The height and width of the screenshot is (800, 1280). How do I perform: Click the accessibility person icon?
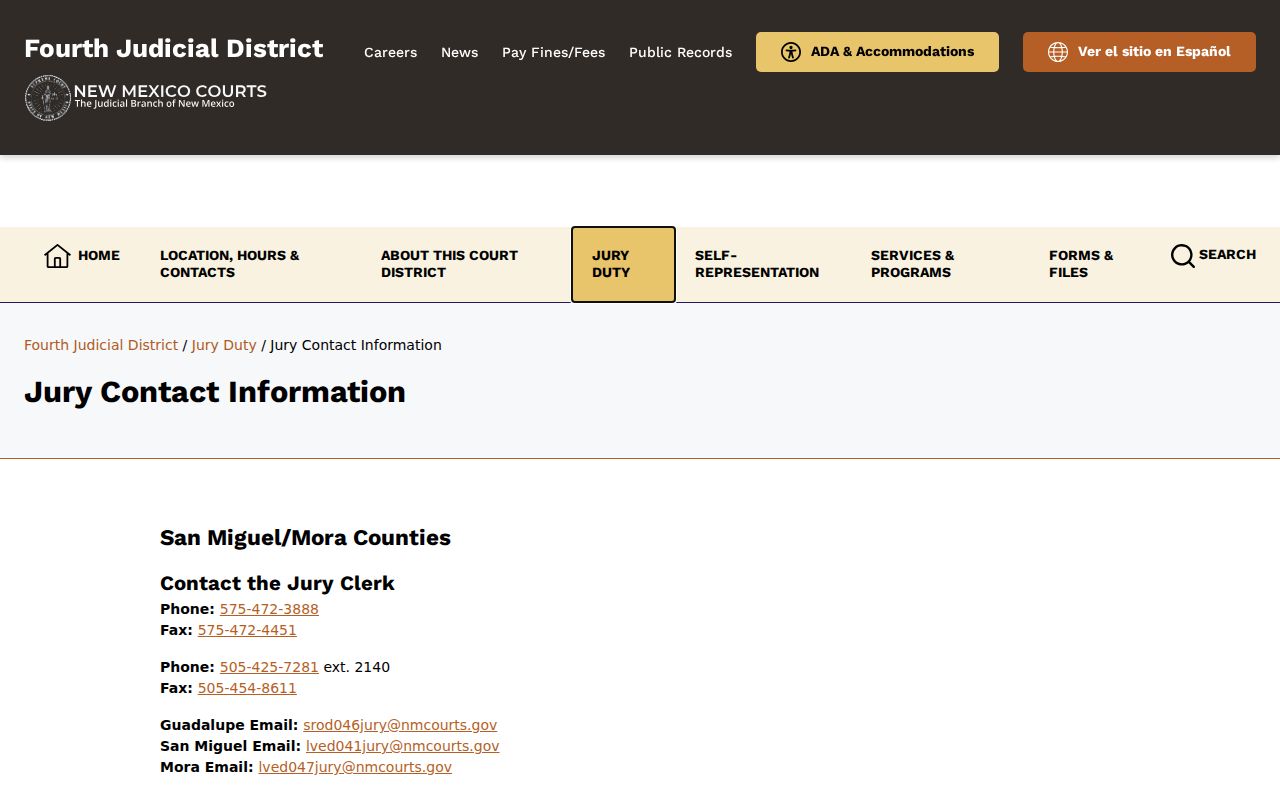(791, 52)
